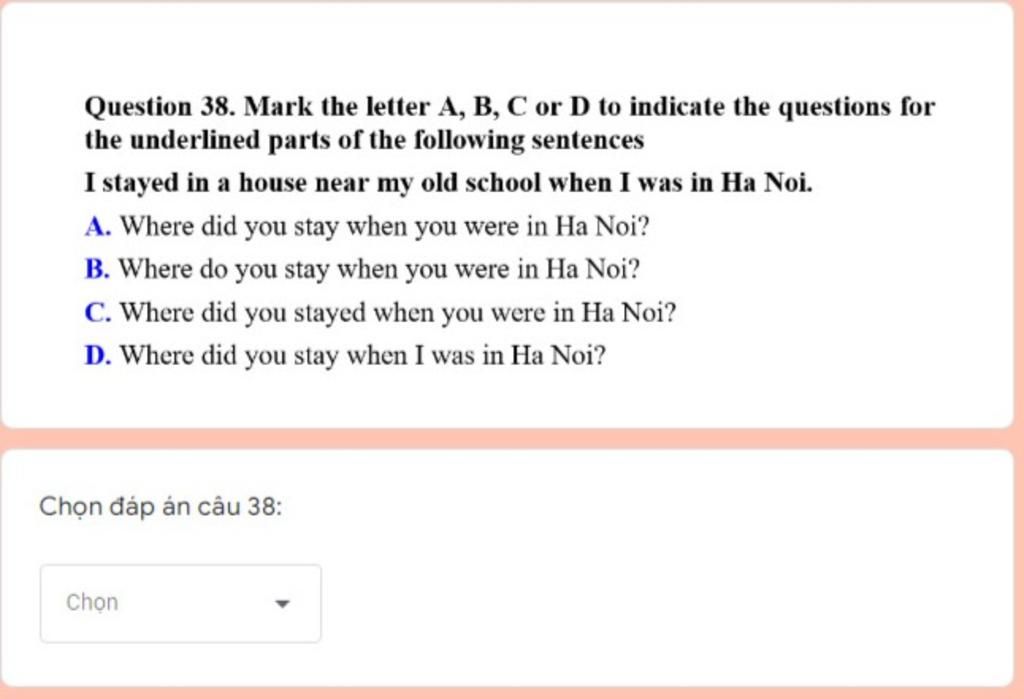Viewport: 1024px width, 699px height.
Task: Click the blue letter A.
Action: [98, 227]
